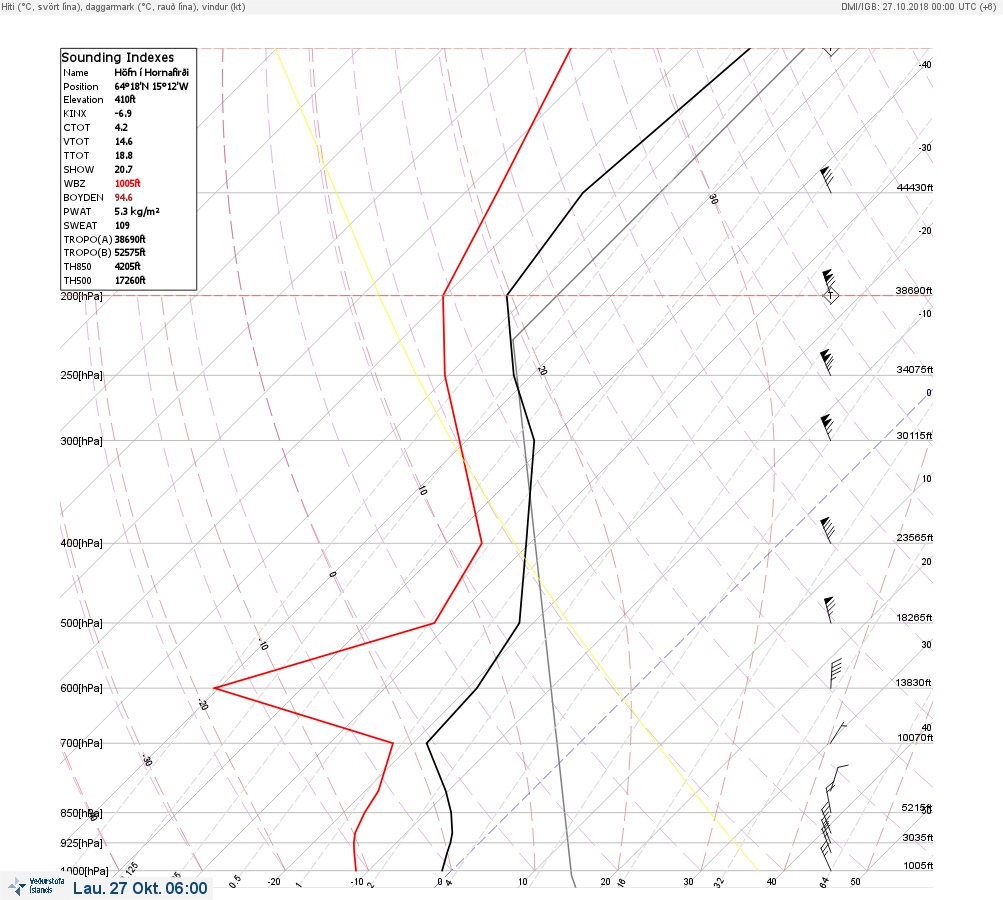Click the 3035ft altitude label
The width and height of the screenshot is (1003, 900).
pyautogui.click(x=918, y=838)
